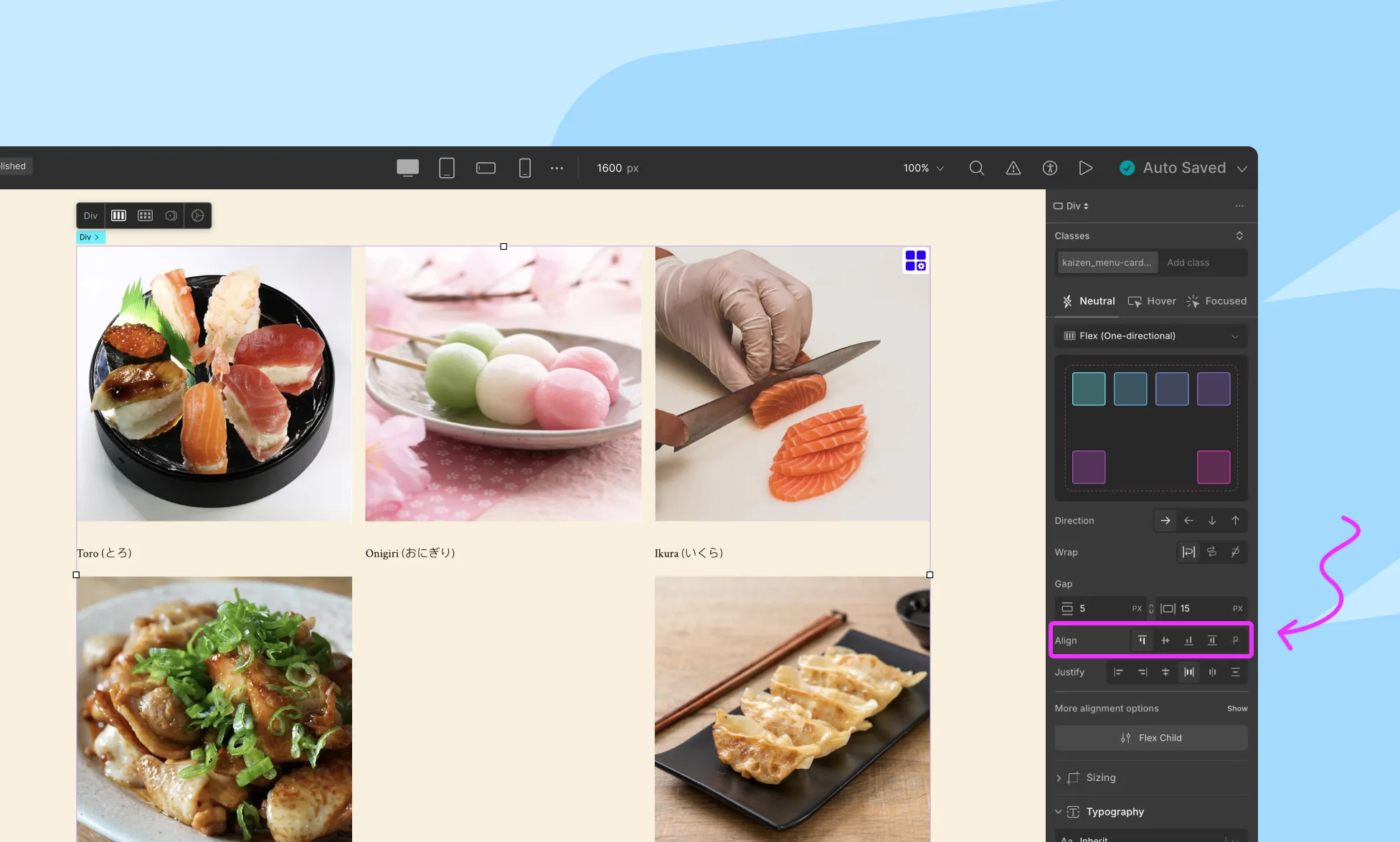Click the Auto Saved green checkmark
Viewport: 1400px width, 842px height.
1127,168
